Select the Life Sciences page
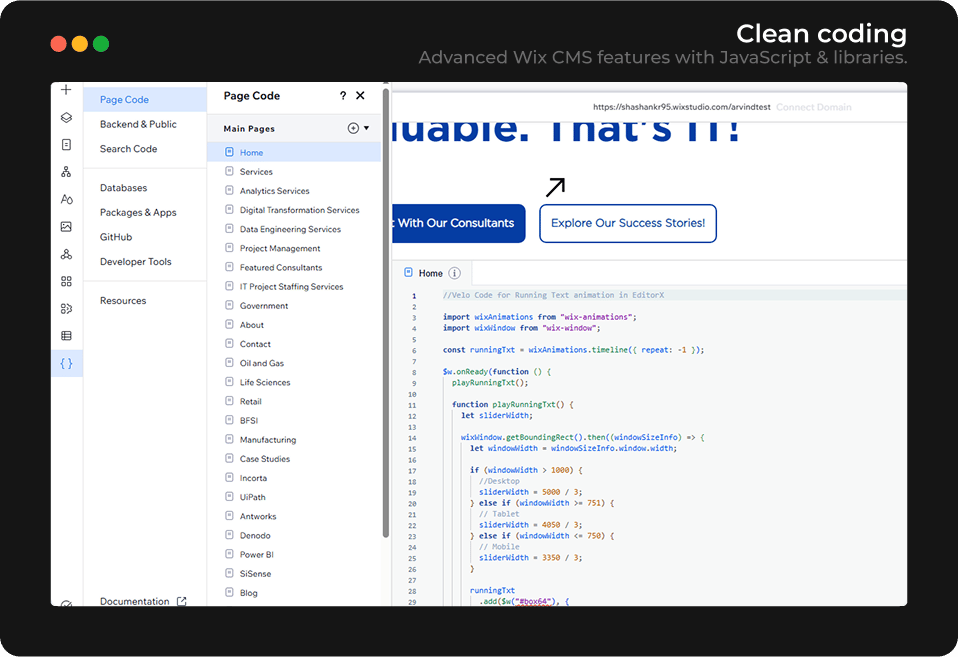The height and width of the screenshot is (657, 958). (294, 382)
